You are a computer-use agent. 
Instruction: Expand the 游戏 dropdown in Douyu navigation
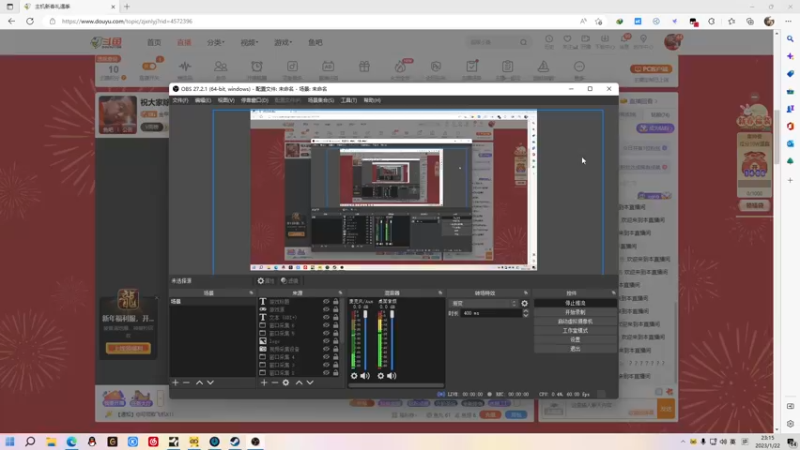coord(283,42)
